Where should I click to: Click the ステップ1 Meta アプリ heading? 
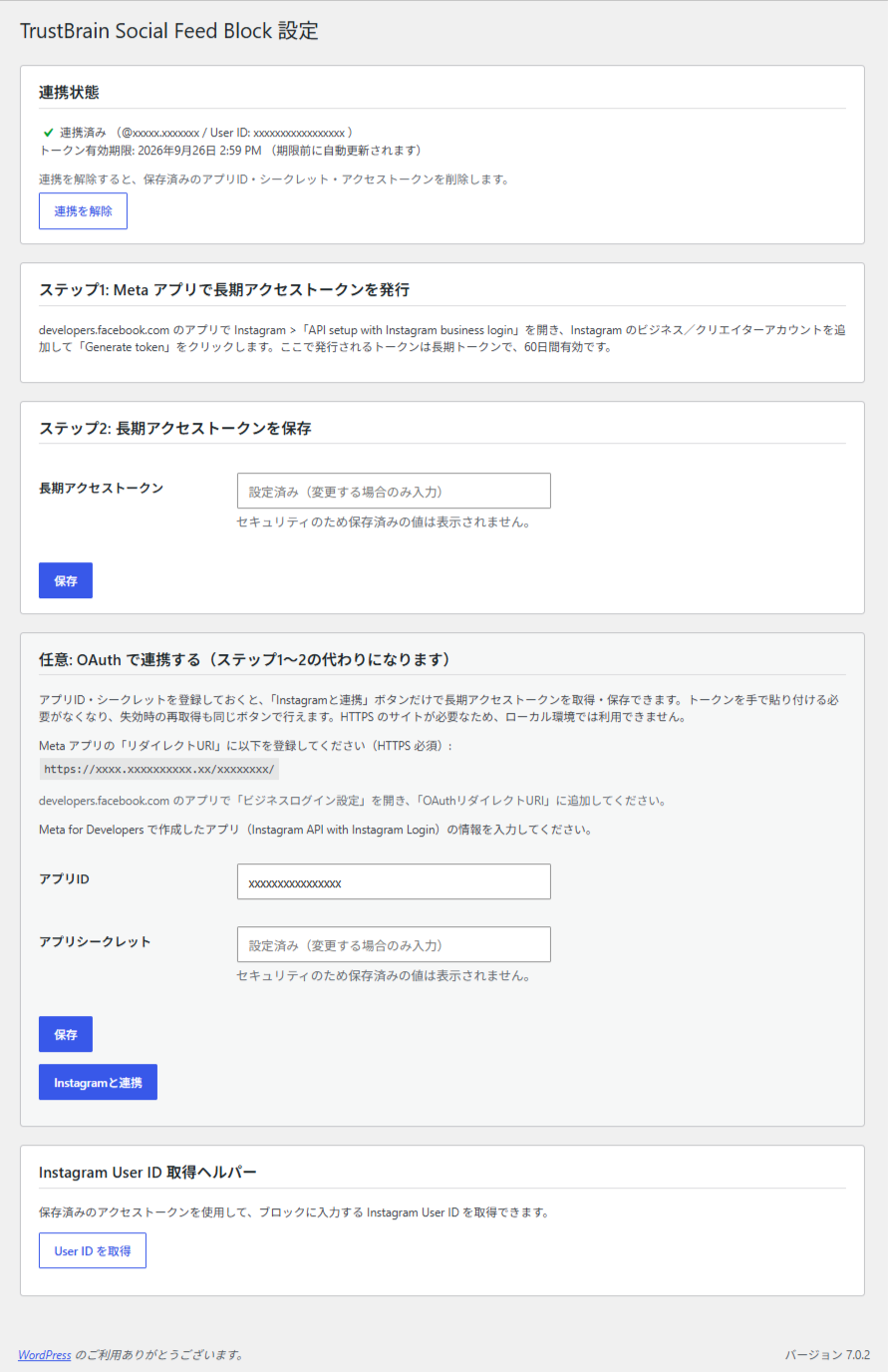[x=224, y=289]
